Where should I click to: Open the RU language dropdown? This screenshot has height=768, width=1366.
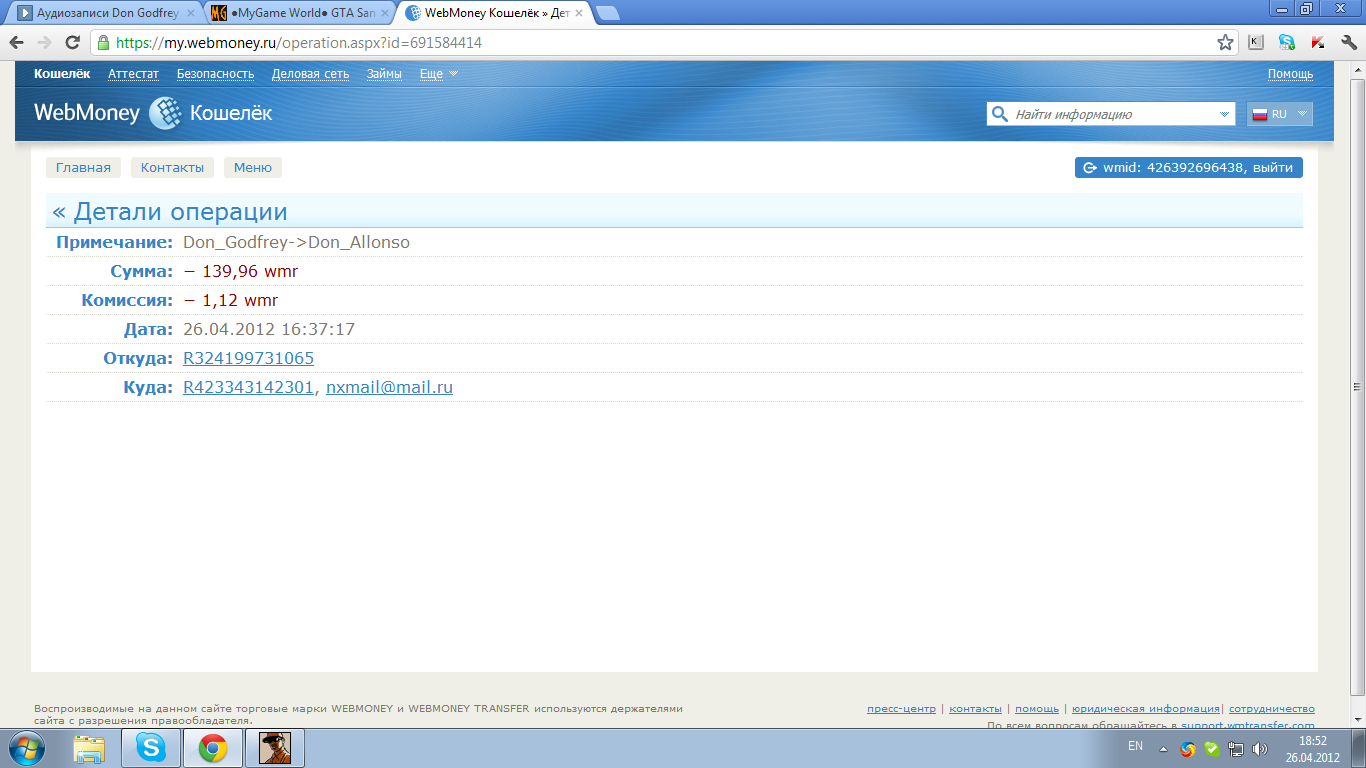coord(1279,114)
